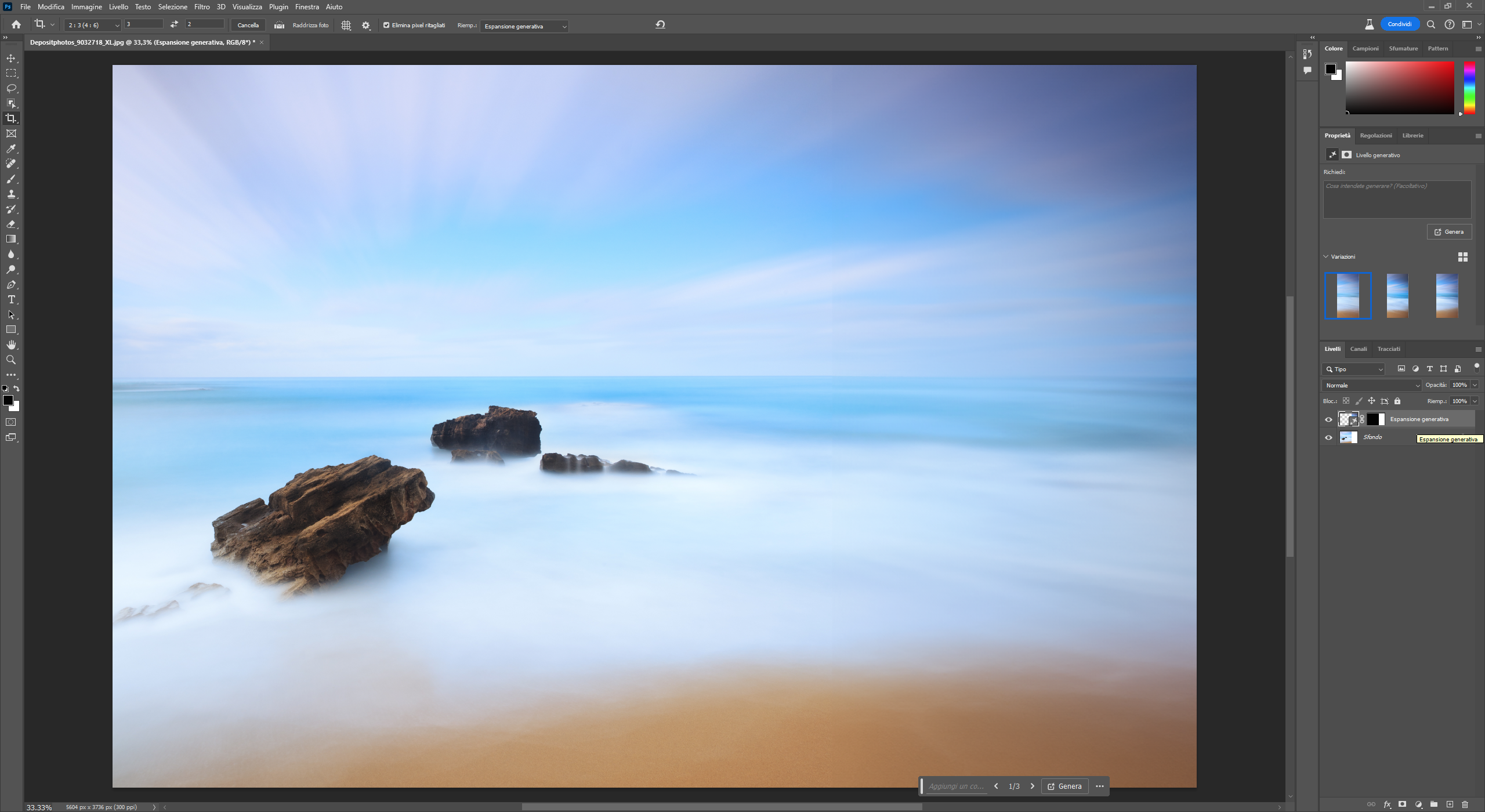Open the crop ratio preset dropdown
The image size is (1485, 812).
[x=93, y=26]
